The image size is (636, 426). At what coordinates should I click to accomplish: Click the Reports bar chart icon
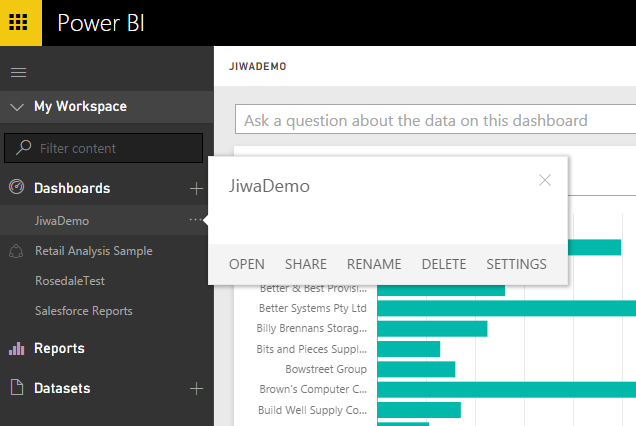pos(17,348)
